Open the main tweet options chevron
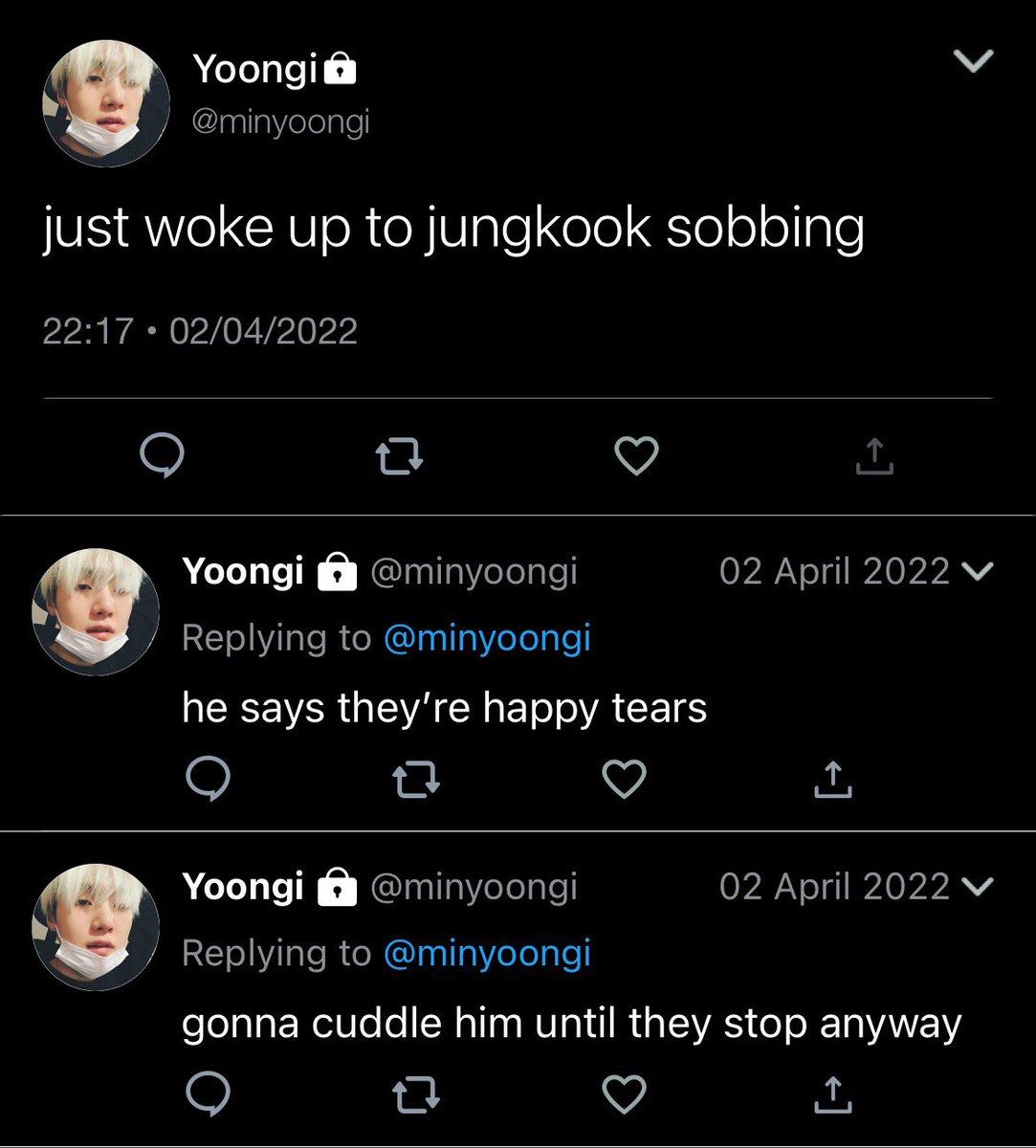The height and width of the screenshot is (1148, 1036). click(975, 62)
